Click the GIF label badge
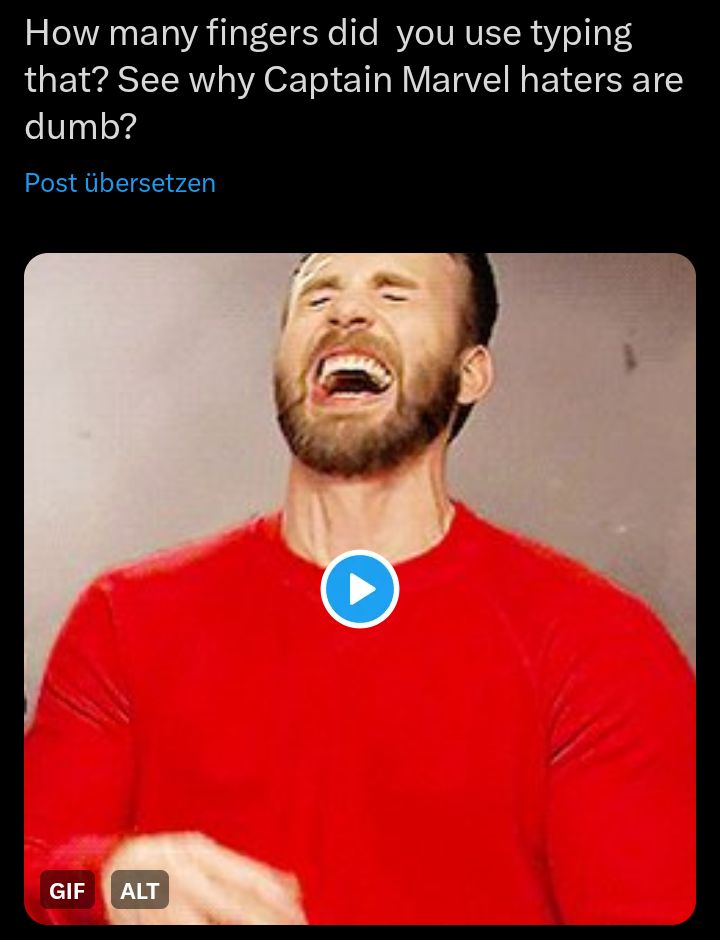Screen dimensions: 720x940 click(x=67, y=890)
